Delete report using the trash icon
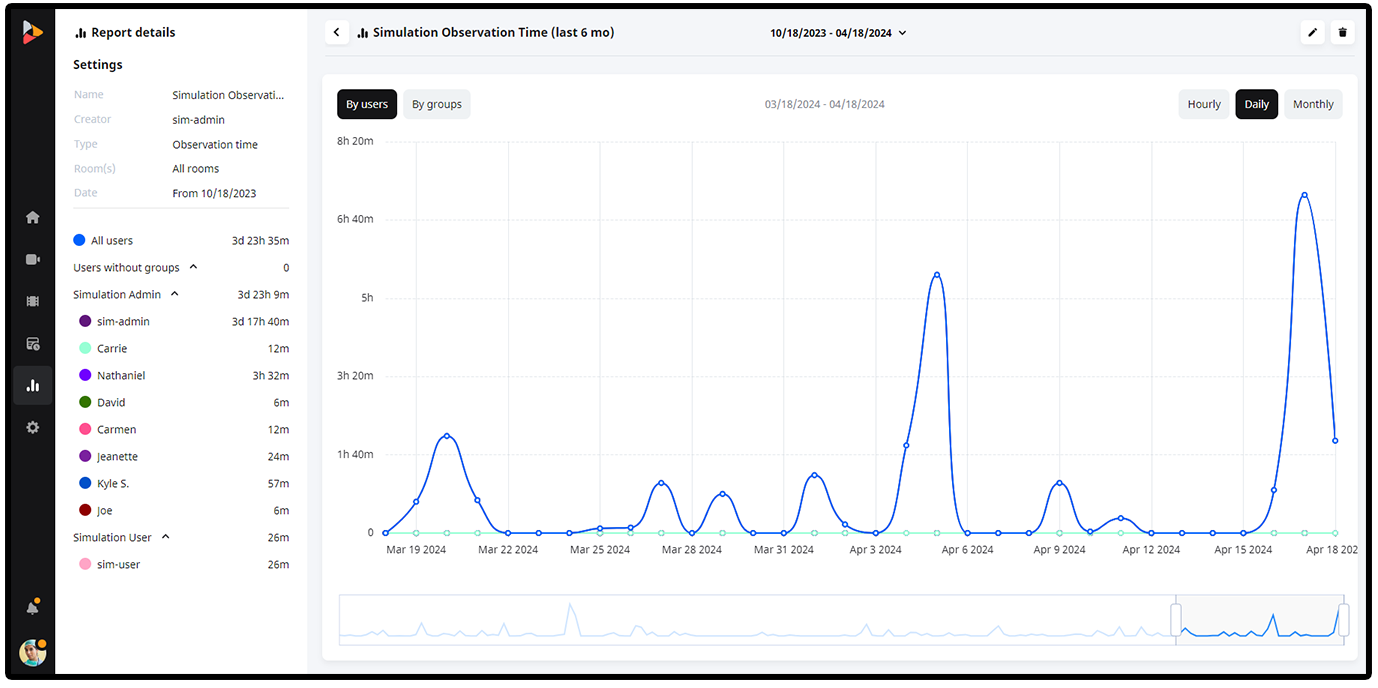 pos(1342,33)
